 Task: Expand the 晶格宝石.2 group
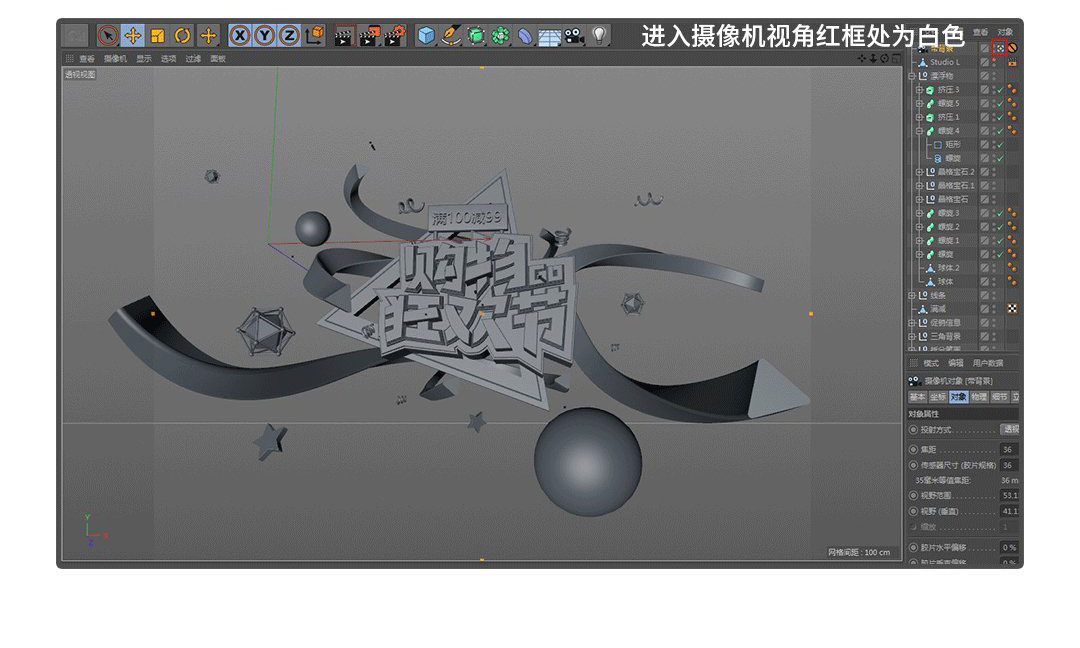[920, 172]
